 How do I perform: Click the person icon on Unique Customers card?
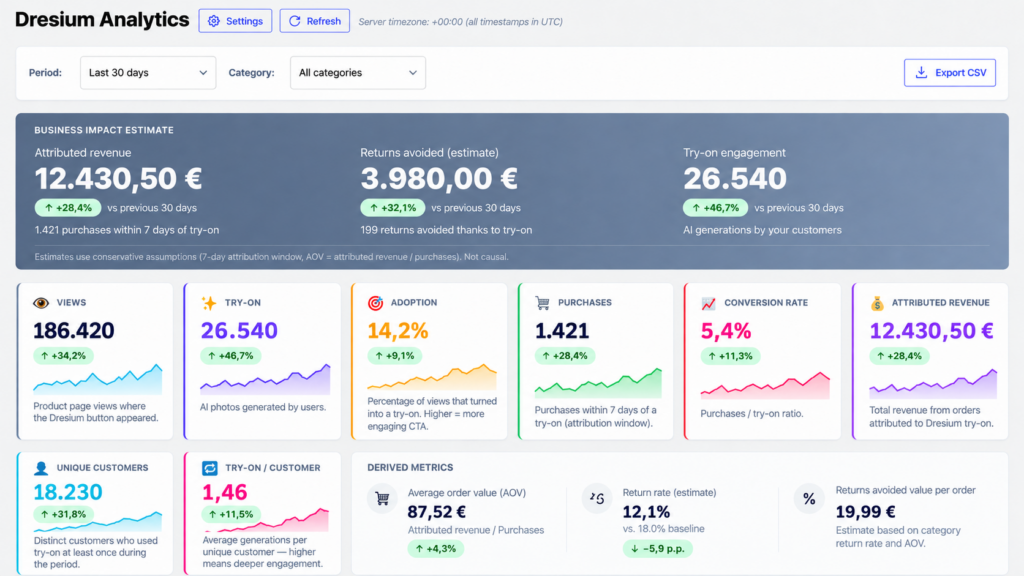click(41, 468)
